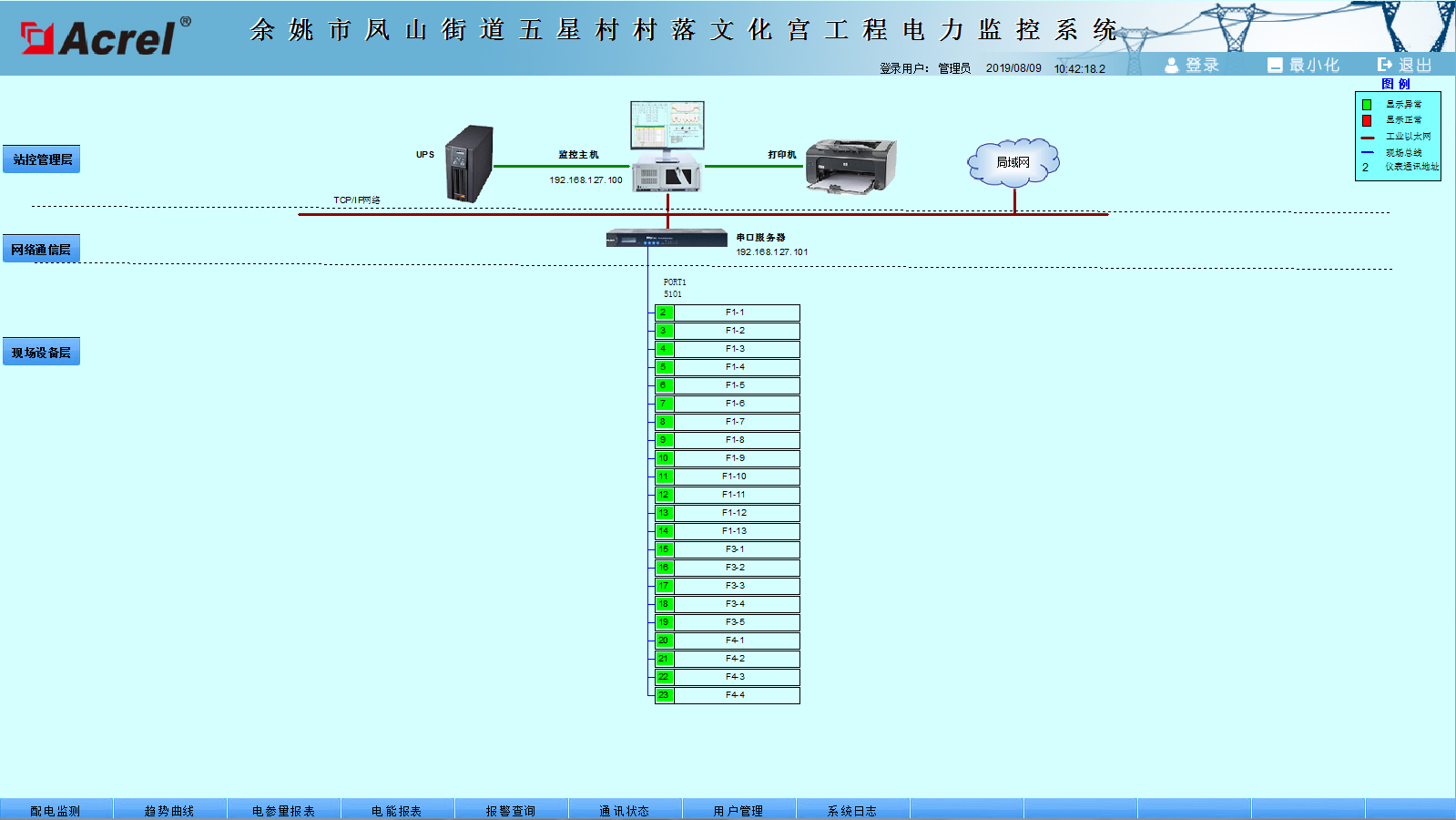Click the 最小化 minimize icon
1456x820 pixels.
(1275, 65)
